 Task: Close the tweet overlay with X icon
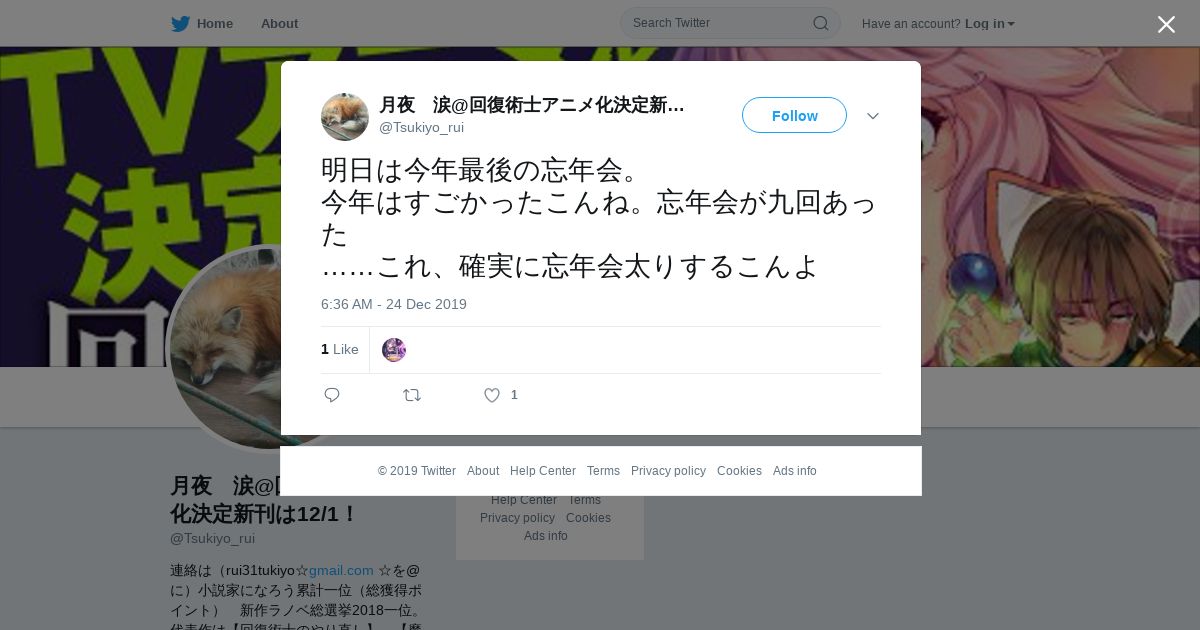pyautogui.click(x=1166, y=24)
